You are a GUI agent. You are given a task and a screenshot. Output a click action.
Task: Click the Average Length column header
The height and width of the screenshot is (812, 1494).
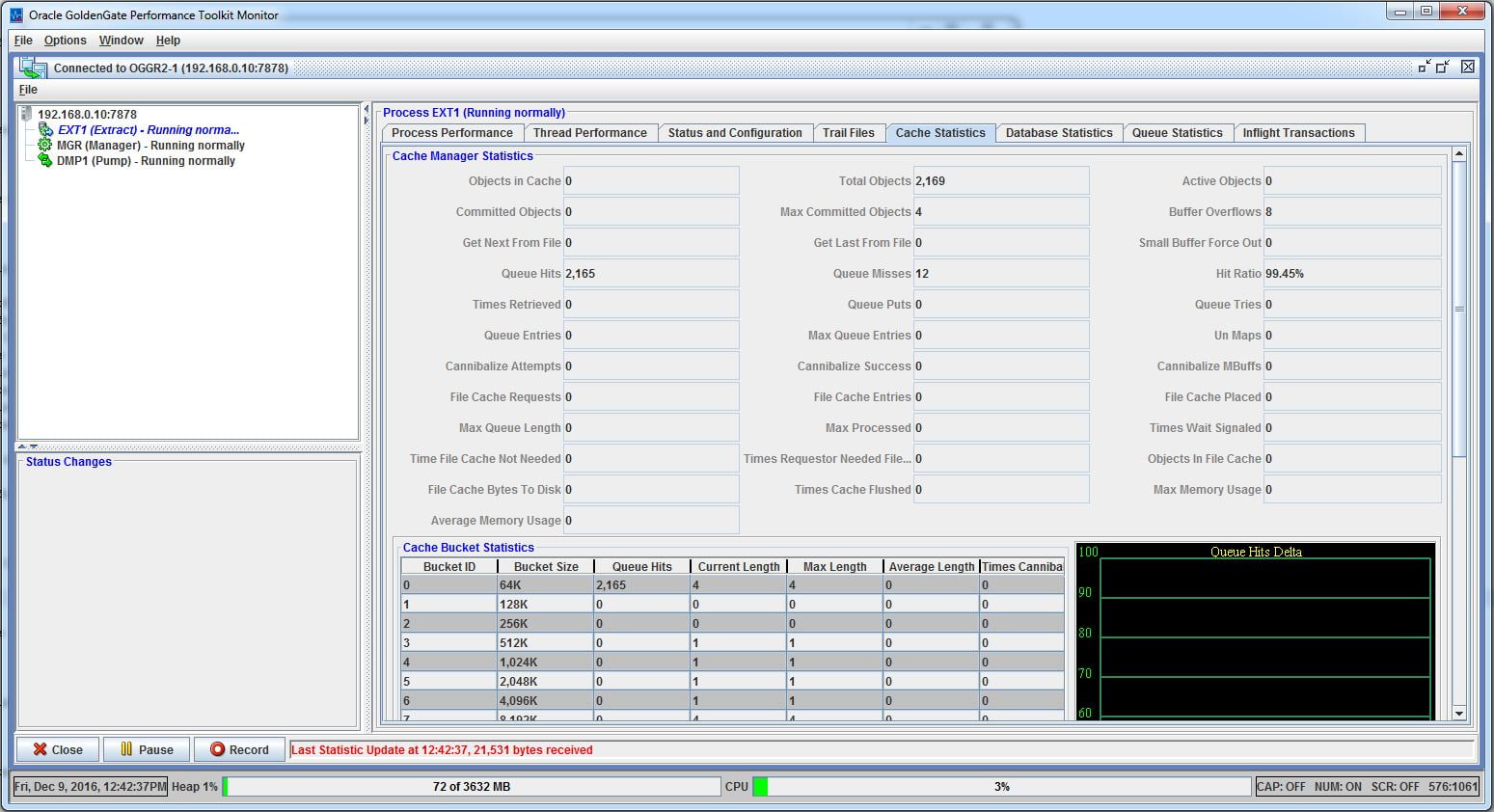(x=931, y=566)
